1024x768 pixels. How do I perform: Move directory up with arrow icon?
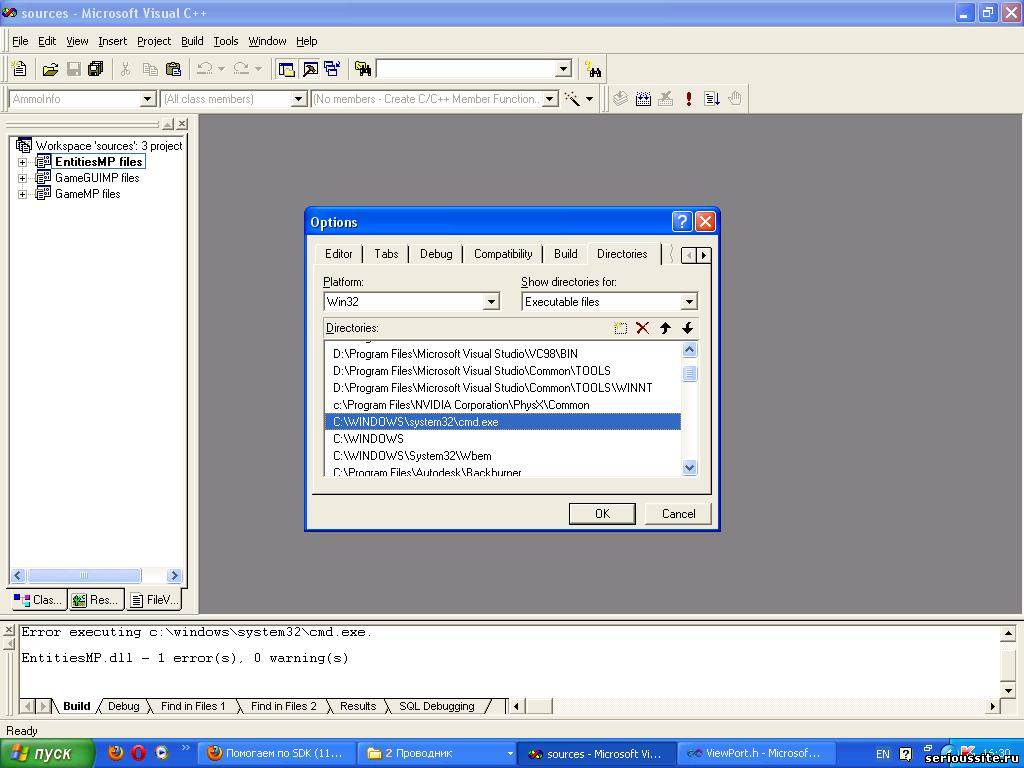click(x=665, y=328)
